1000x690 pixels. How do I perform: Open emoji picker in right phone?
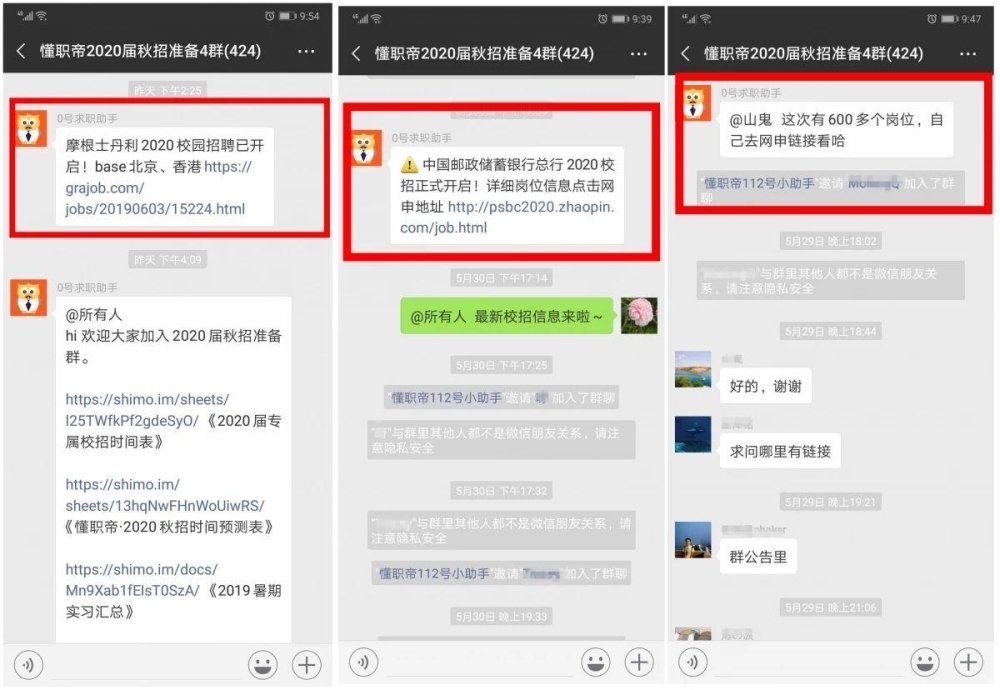(x=925, y=663)
